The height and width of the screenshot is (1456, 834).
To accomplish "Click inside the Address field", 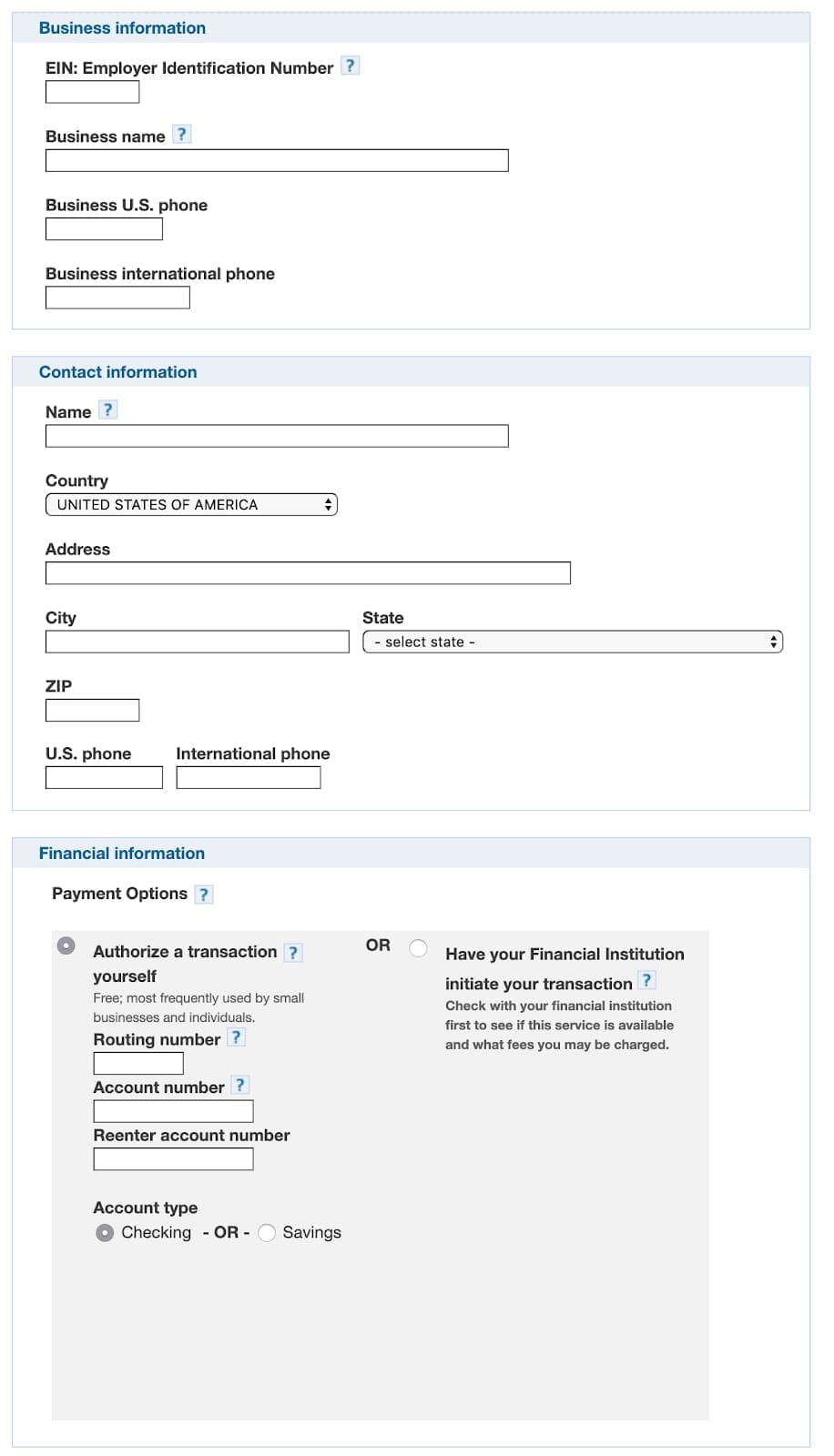I will pos(307,572).
